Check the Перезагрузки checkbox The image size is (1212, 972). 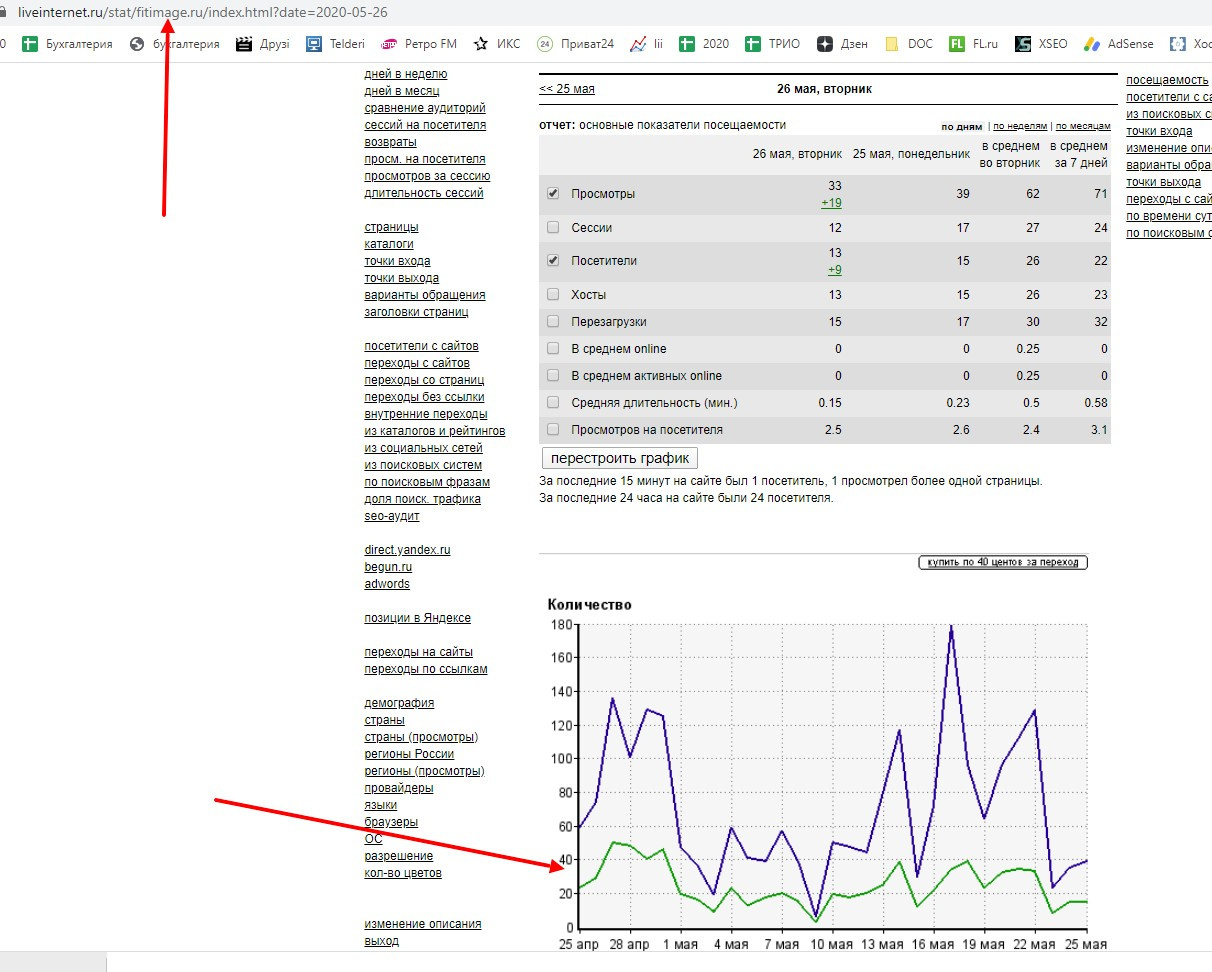pyautogui.click(x=553, y=322)
